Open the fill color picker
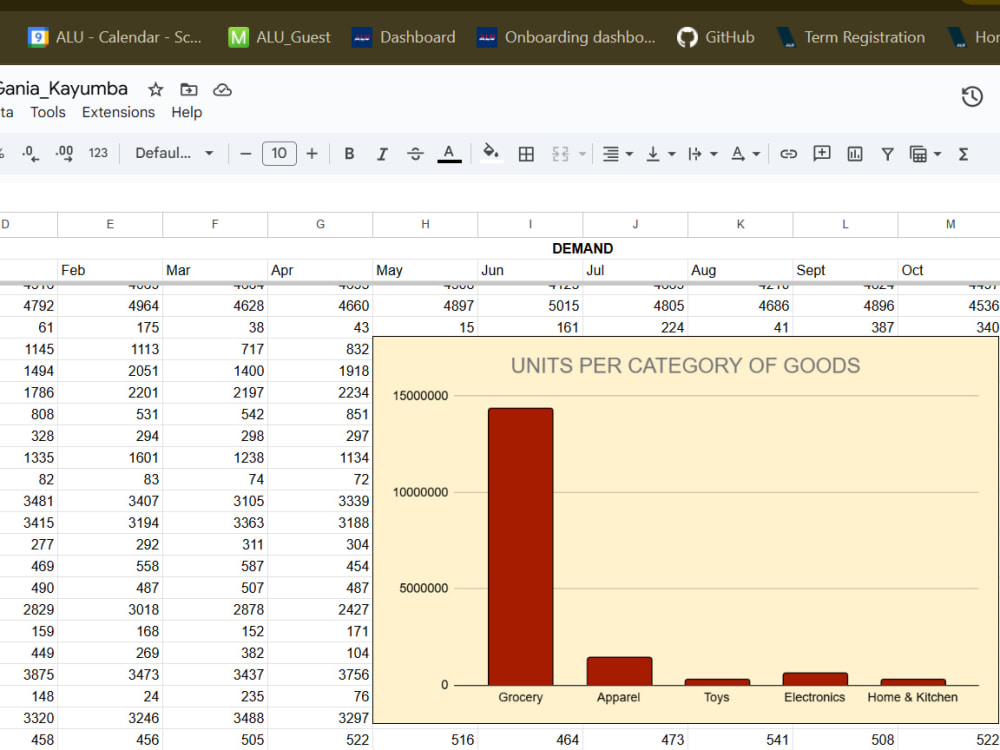The width and height of the screenshot is (1000, 750). pyautogui.click(x=490, y=153)
